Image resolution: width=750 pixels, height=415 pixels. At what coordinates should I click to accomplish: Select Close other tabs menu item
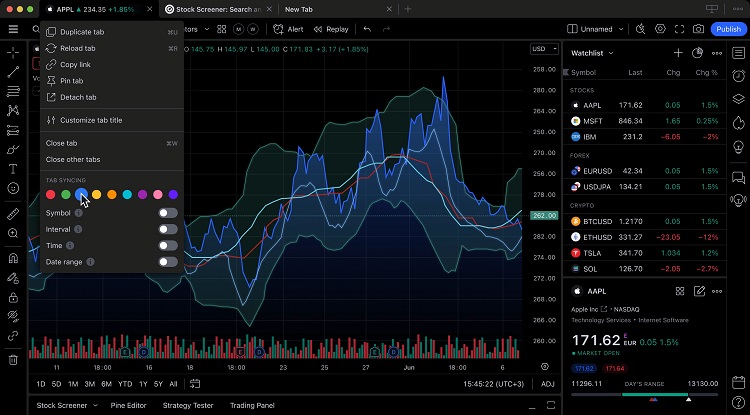73,159
